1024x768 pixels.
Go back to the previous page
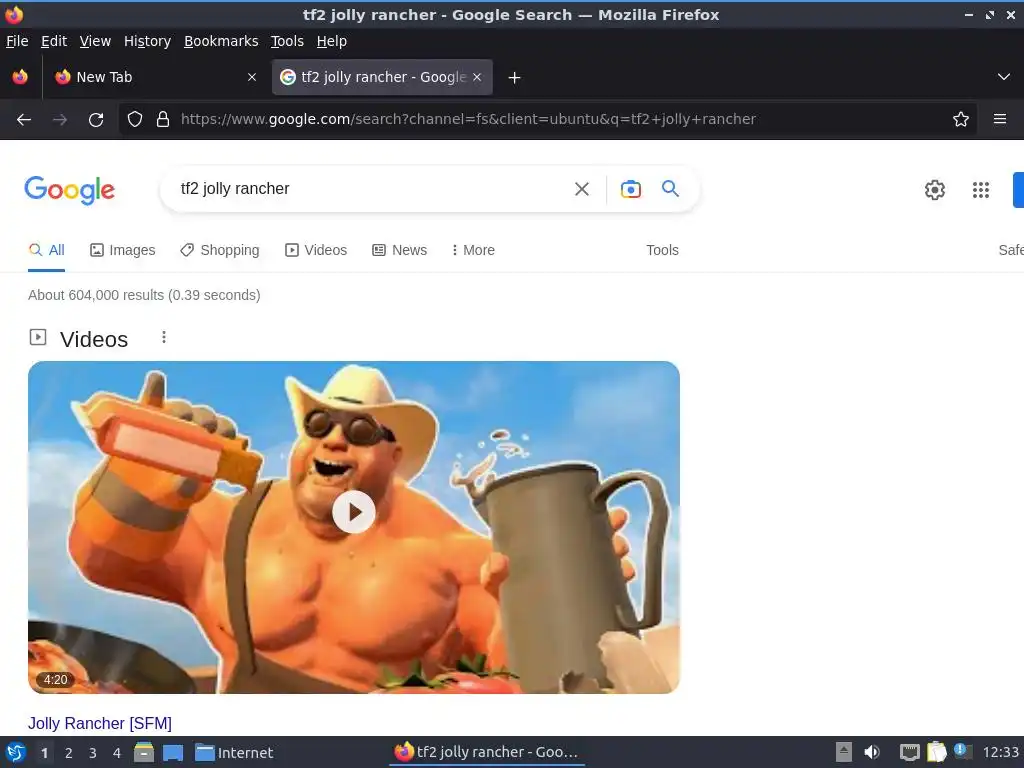24,120
